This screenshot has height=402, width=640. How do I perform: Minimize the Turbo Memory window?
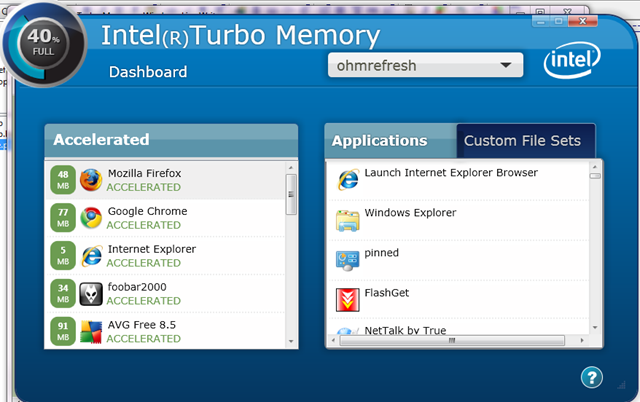point(540,21)
